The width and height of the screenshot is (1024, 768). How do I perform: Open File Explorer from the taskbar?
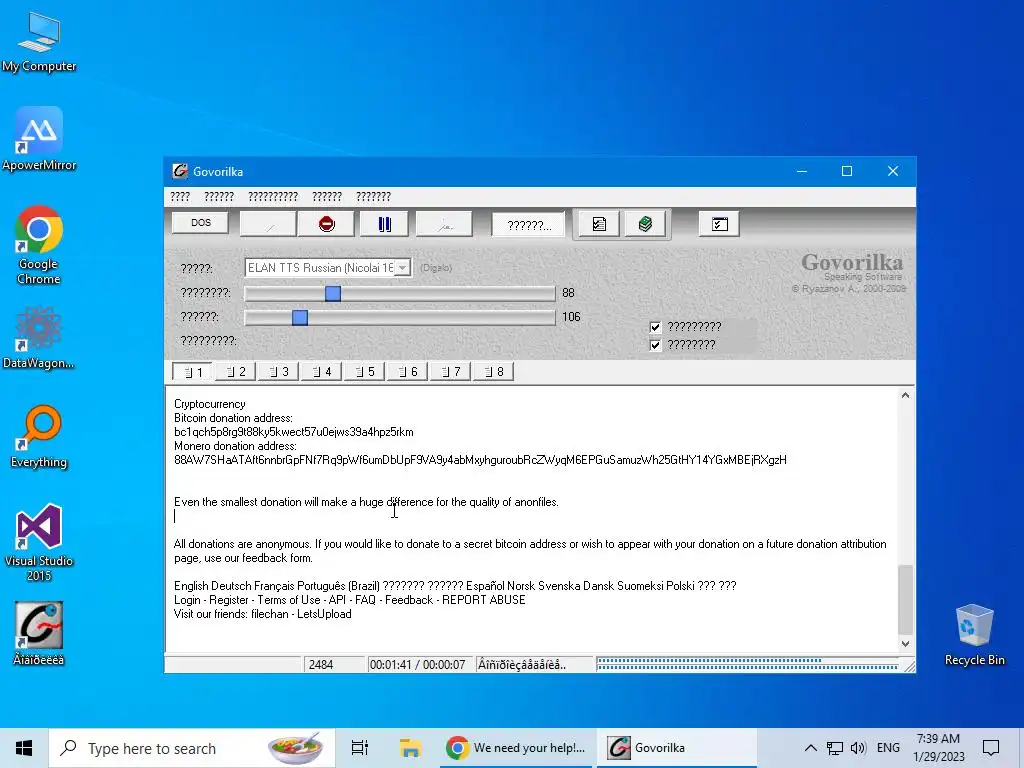pyautogui.click(x=410, y=748)
